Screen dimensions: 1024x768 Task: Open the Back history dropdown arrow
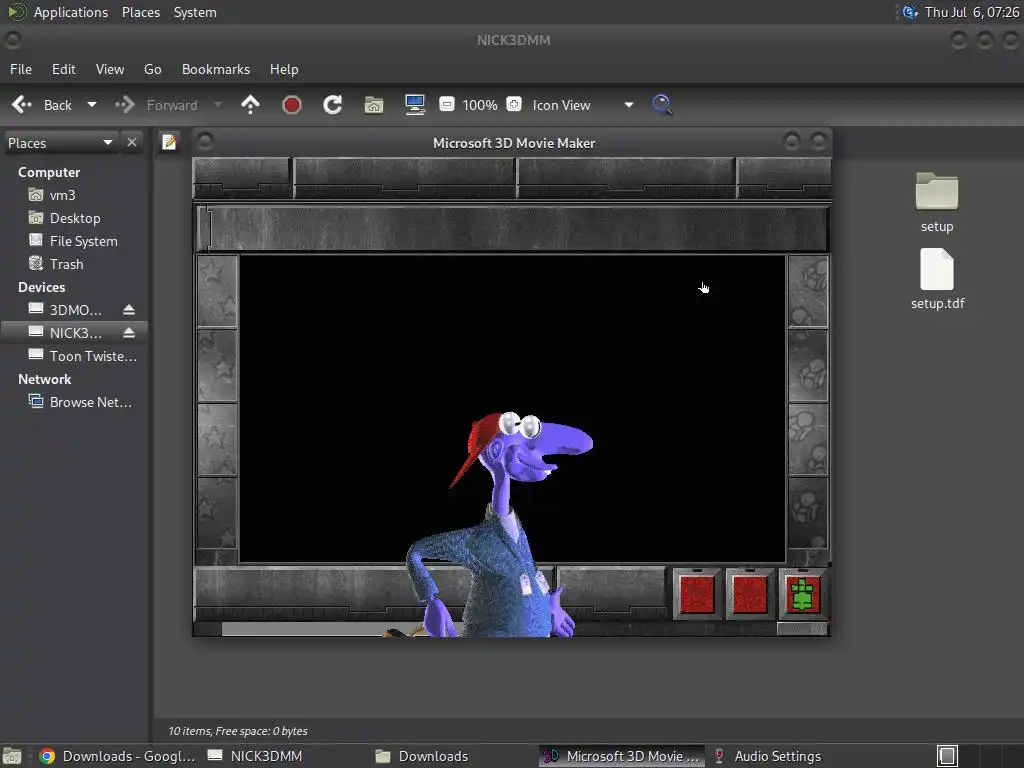[92, 104]
